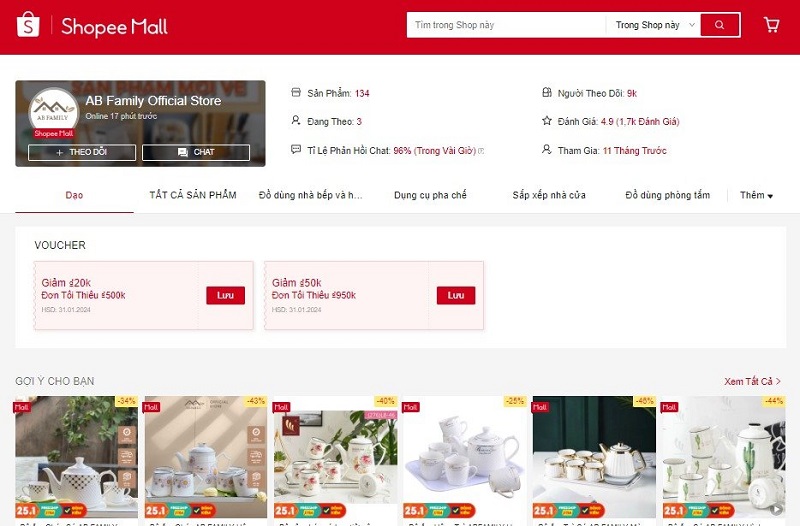Click the star icon beside Đánh Giá
800x526 pixels.
(x=546, y=121)
